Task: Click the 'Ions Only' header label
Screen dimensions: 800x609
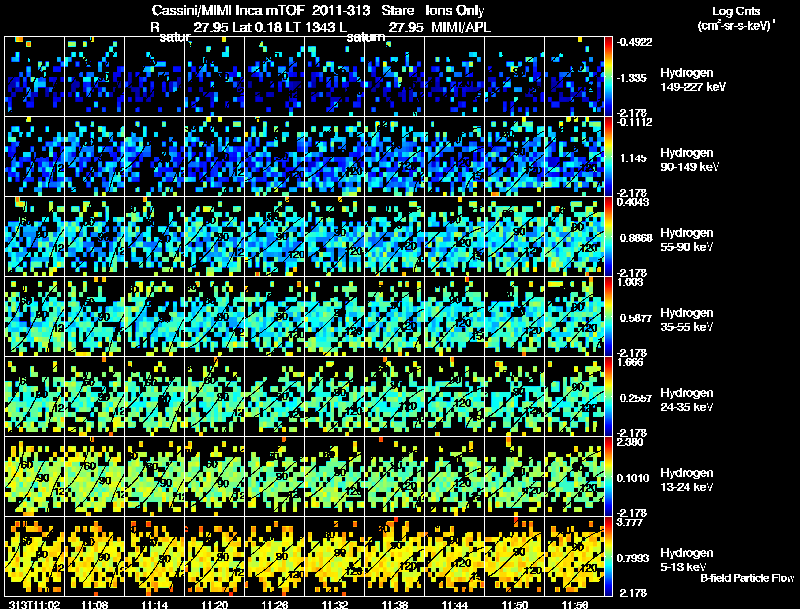Action: 454,10
